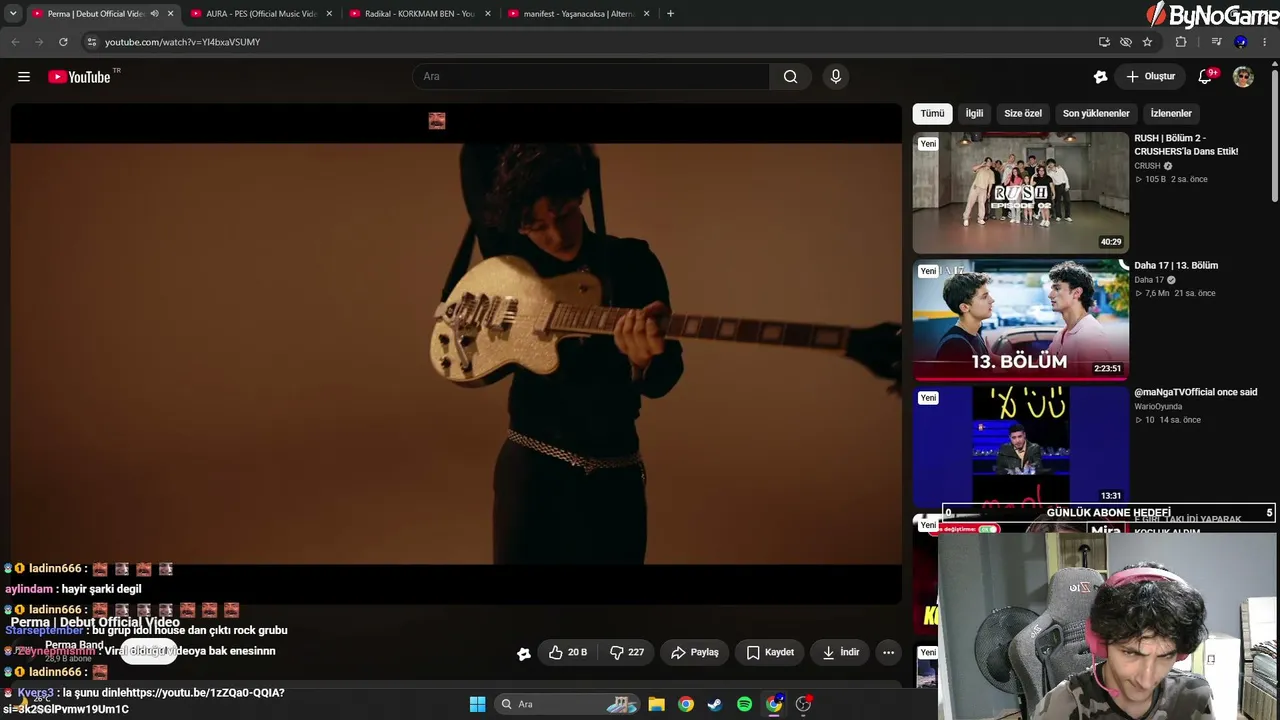Click the İndir download button
Image resolution: width=1280 pixels, height=720 pixels.
coord(840,652)
